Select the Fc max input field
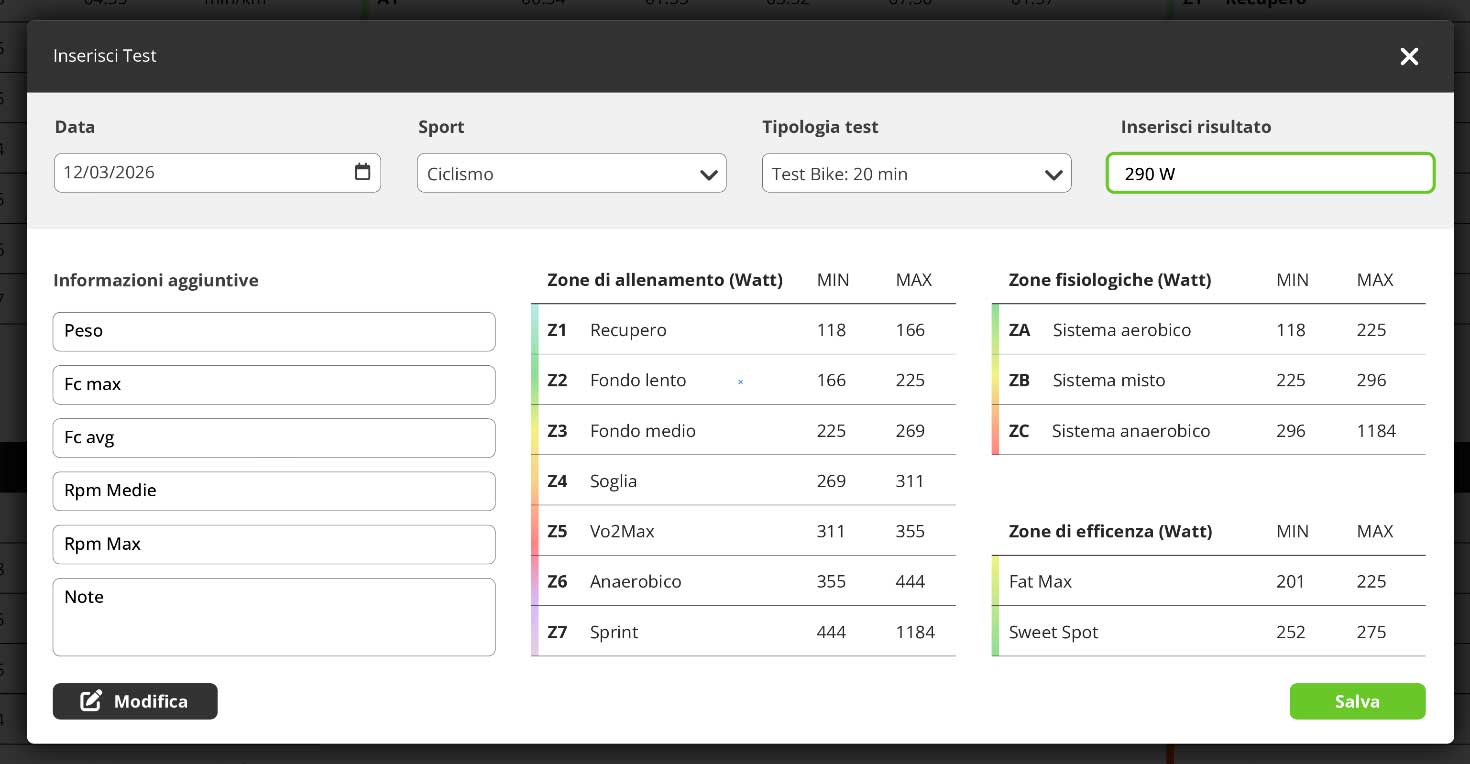The image size is (1470, 764). coord(274,384)
